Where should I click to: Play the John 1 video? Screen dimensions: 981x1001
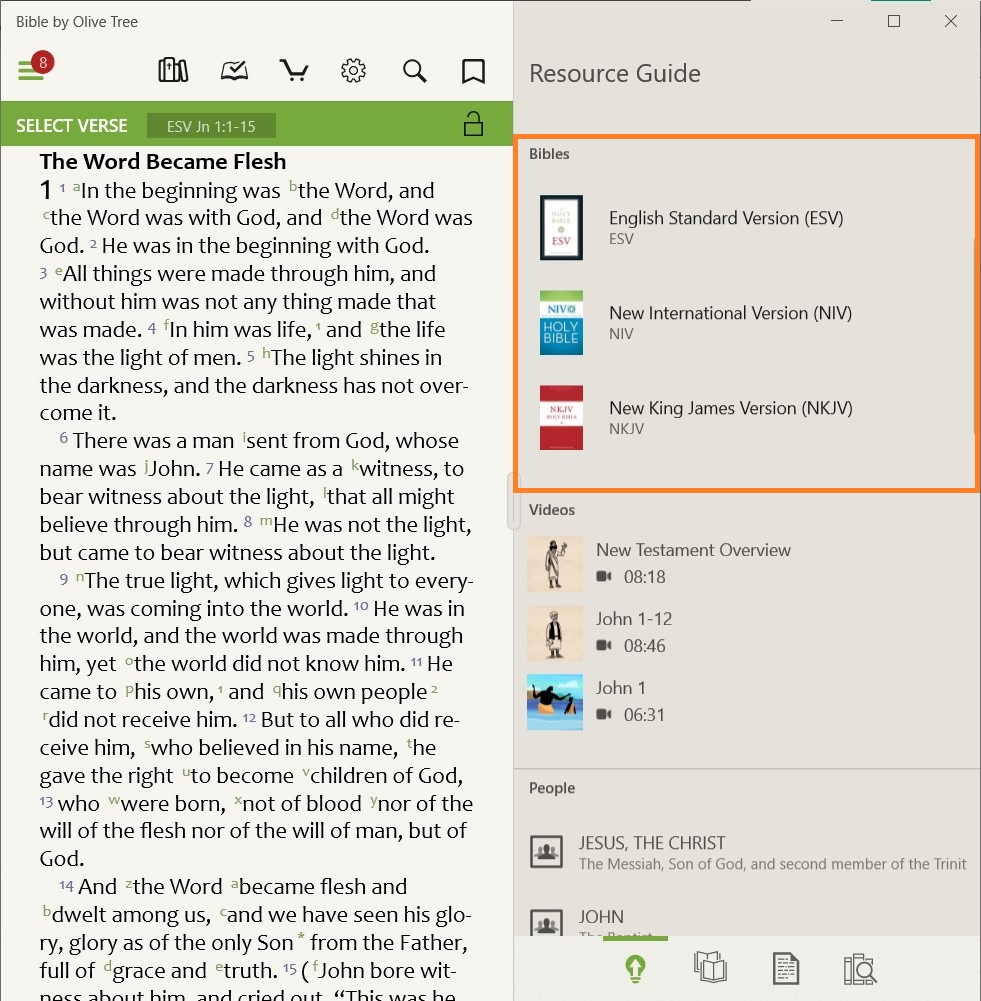coord(747,702)
